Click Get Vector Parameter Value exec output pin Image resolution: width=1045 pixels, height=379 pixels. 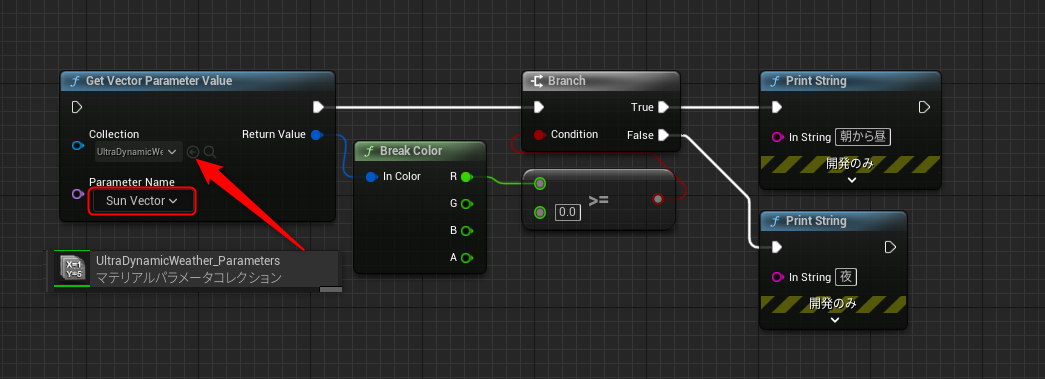319,107
